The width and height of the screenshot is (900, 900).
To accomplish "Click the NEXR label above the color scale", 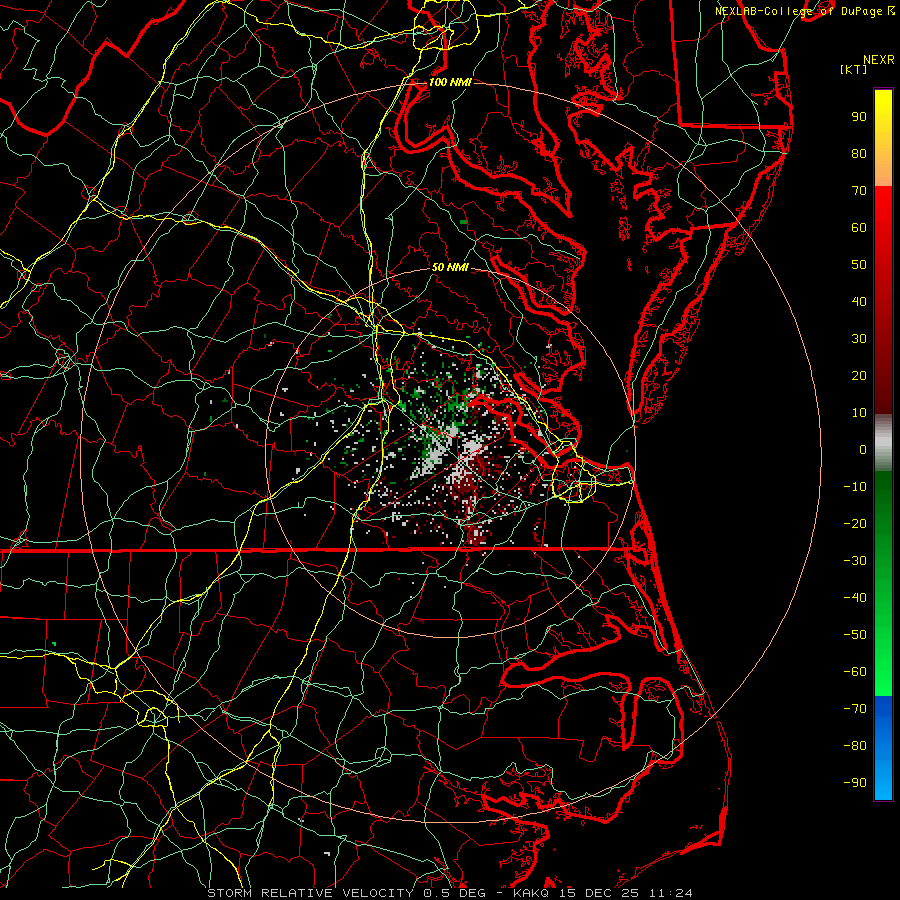I will point(879,60).
